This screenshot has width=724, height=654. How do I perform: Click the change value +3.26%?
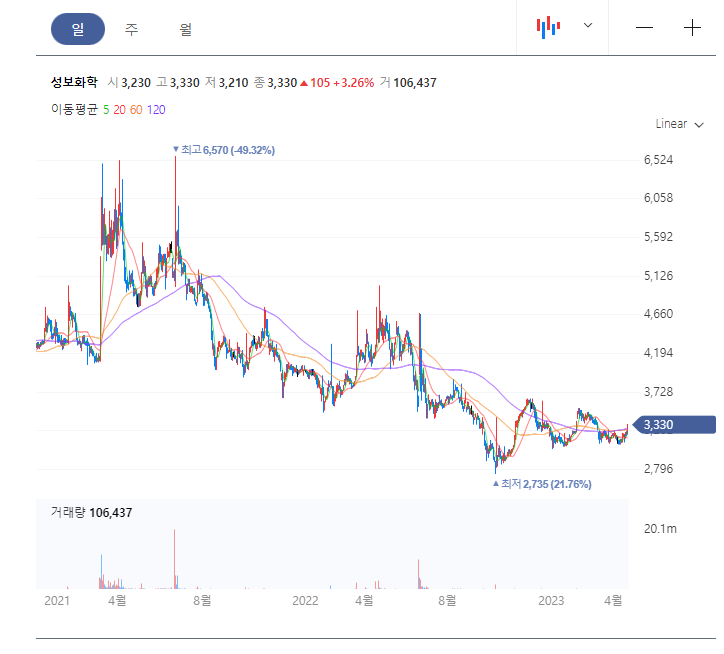[354, 83]
